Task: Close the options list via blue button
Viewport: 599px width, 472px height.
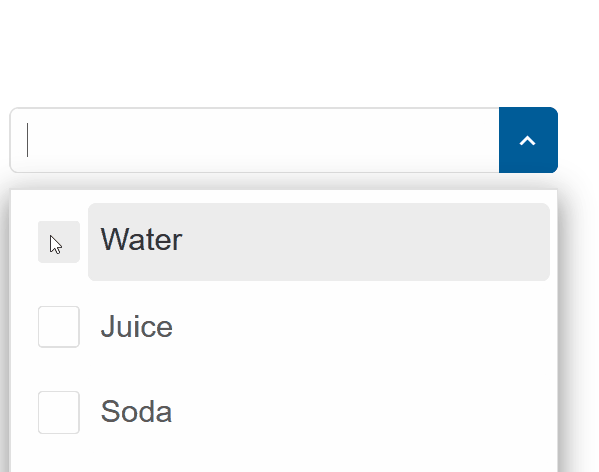Action: pos(528,140)
